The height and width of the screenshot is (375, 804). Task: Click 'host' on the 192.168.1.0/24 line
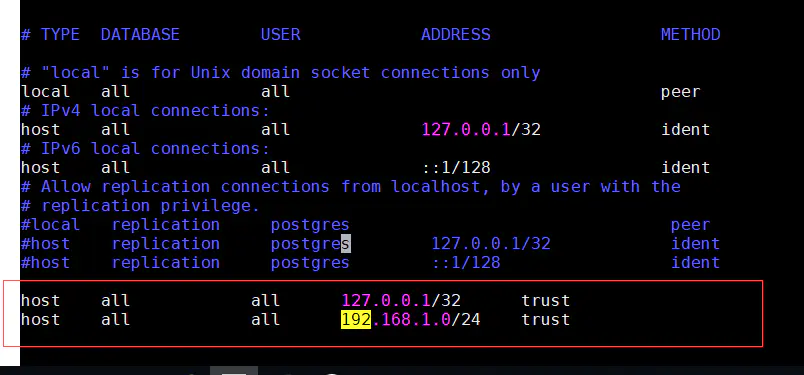pyautogui.click(x=40, y=319)
